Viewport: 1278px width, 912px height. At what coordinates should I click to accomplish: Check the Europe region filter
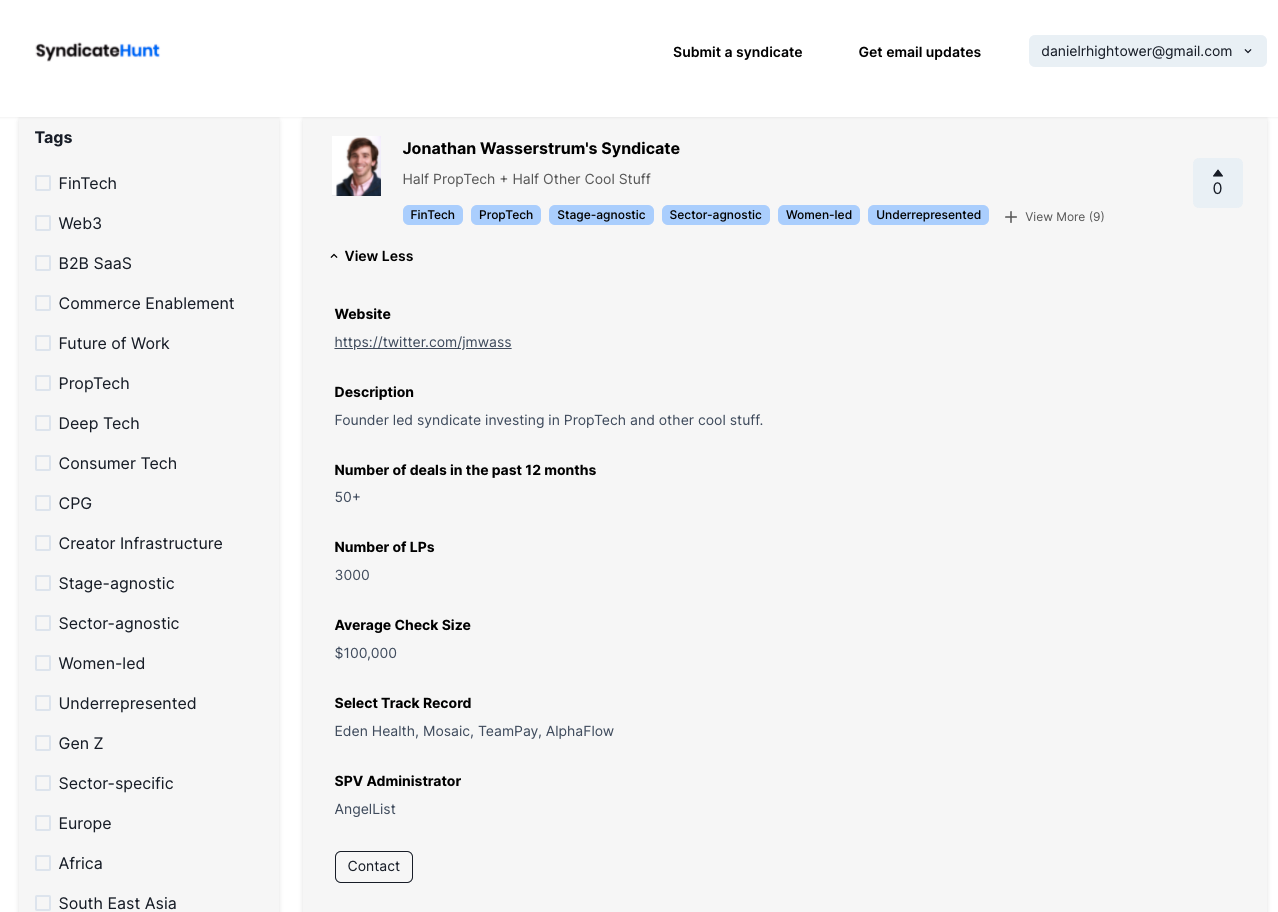tap(43, 823)
